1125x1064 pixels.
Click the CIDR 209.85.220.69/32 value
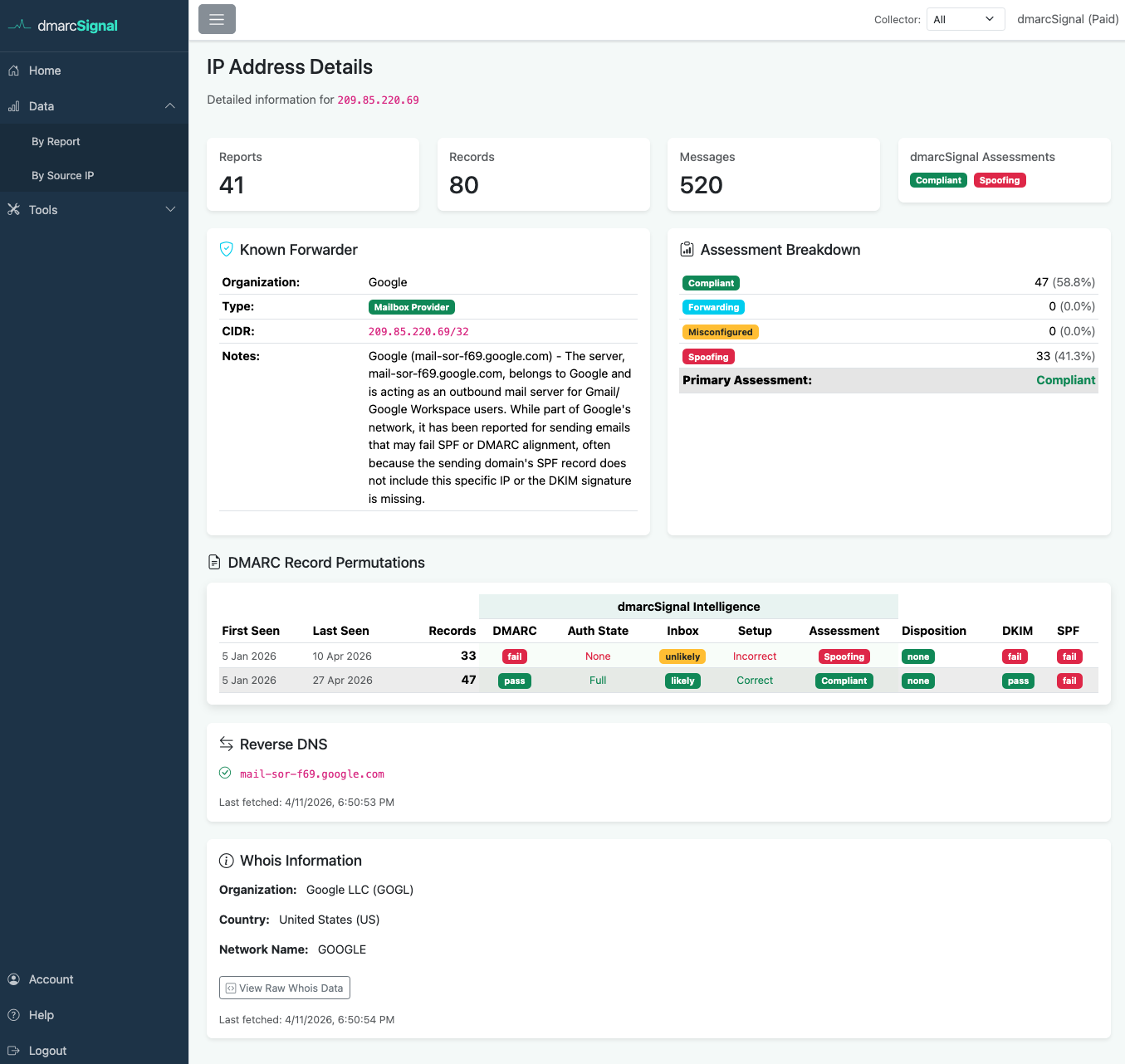point(418,332)
